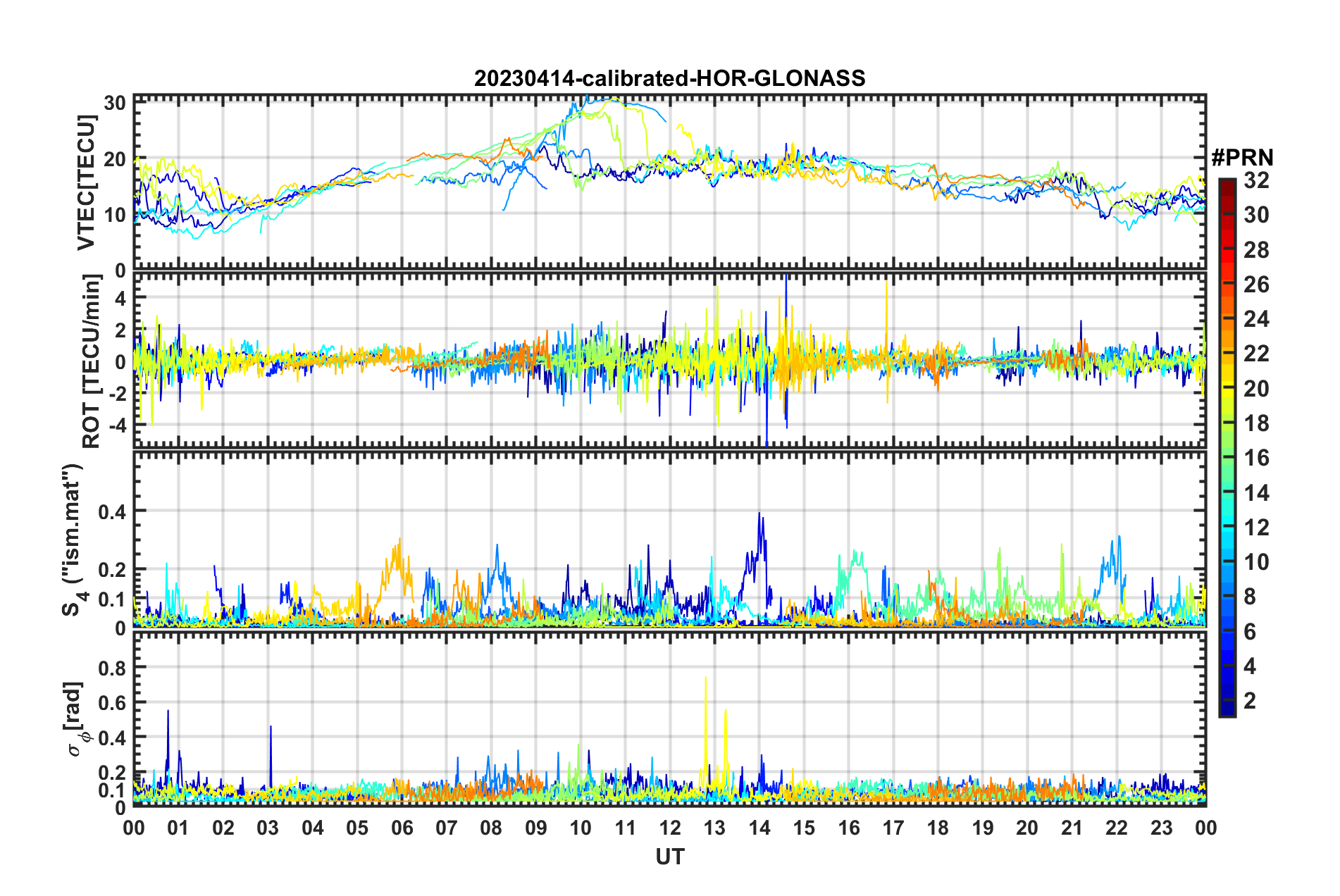The width and height of the screenshot is (1340, 896).
Task: Click the colorbar tick label "22"
Action: [1256, 353]
